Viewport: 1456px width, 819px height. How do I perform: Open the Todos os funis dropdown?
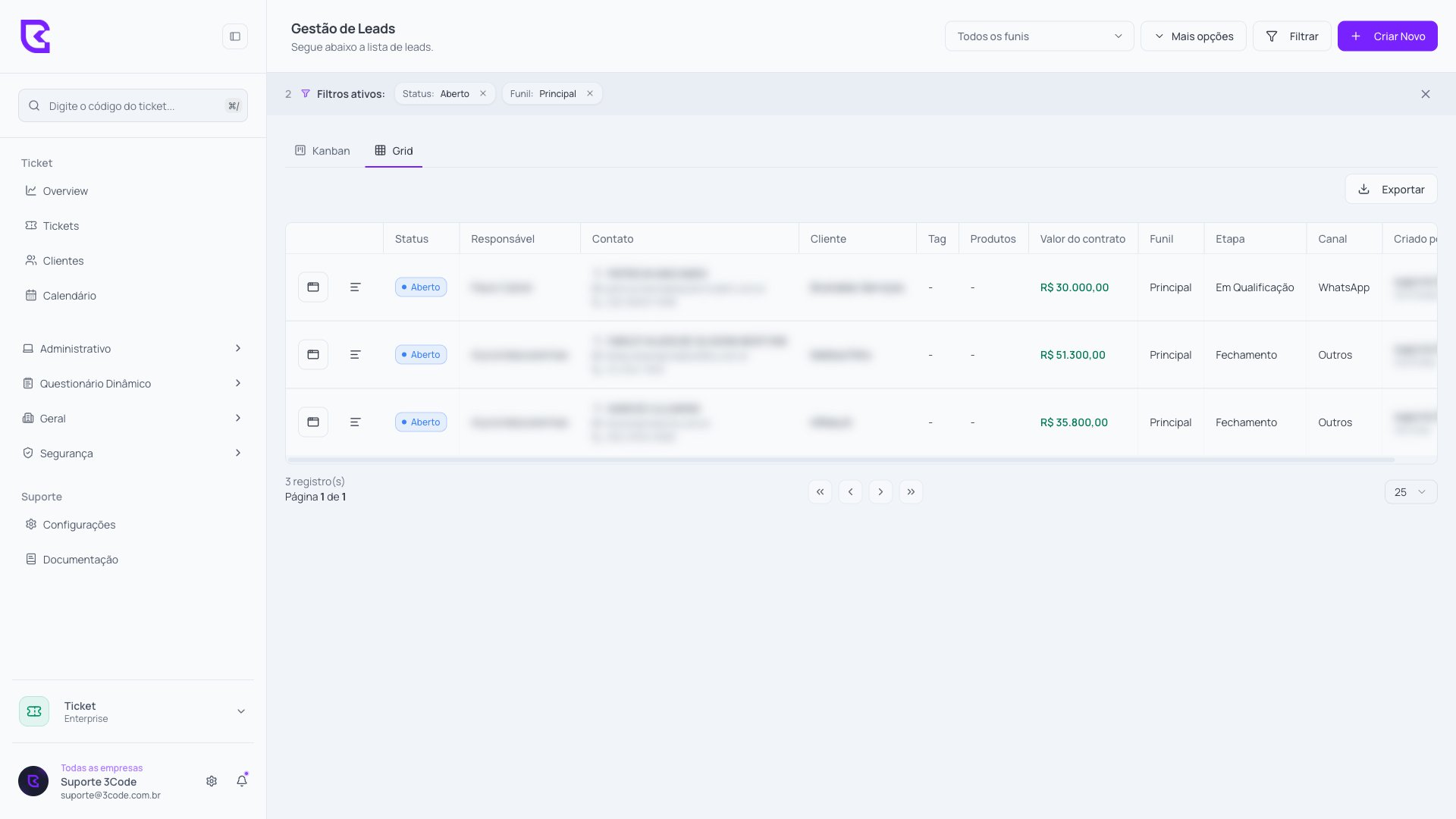point(1039,36)
